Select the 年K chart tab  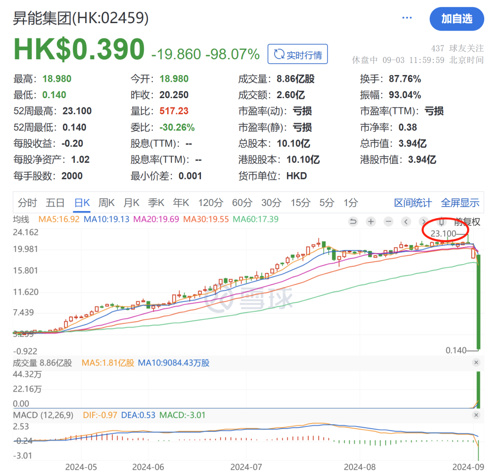point(181,202)
